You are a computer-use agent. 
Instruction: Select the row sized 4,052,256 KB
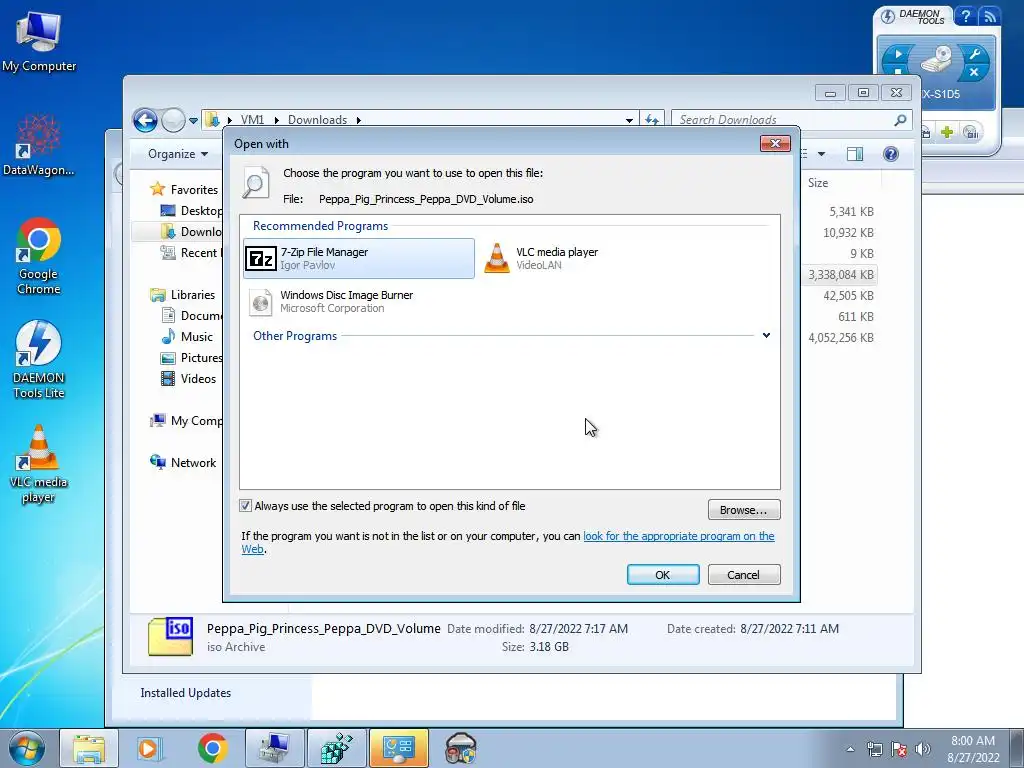click(x=840, y=338)
